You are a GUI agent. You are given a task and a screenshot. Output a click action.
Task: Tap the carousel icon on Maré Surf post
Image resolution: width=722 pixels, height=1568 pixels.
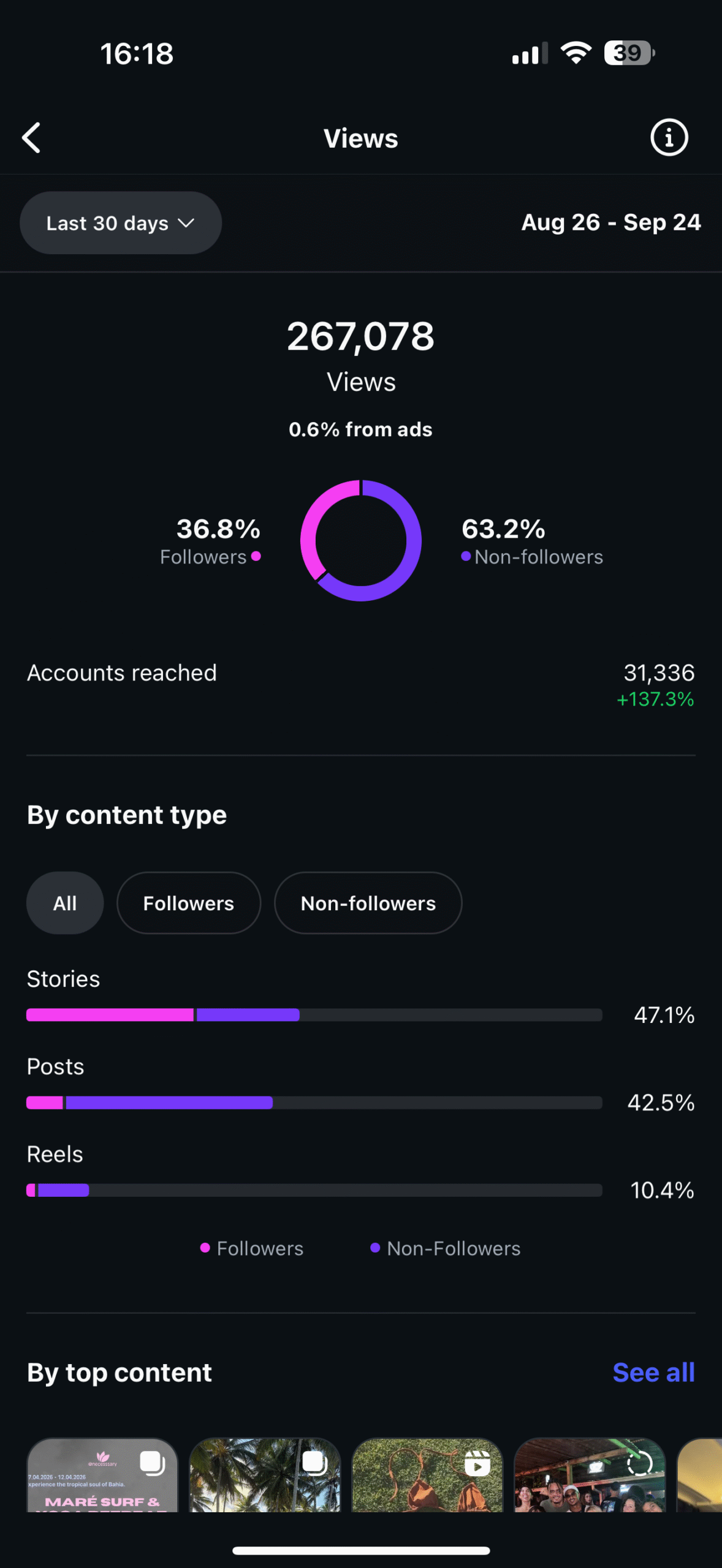[x=152, y=1463]
